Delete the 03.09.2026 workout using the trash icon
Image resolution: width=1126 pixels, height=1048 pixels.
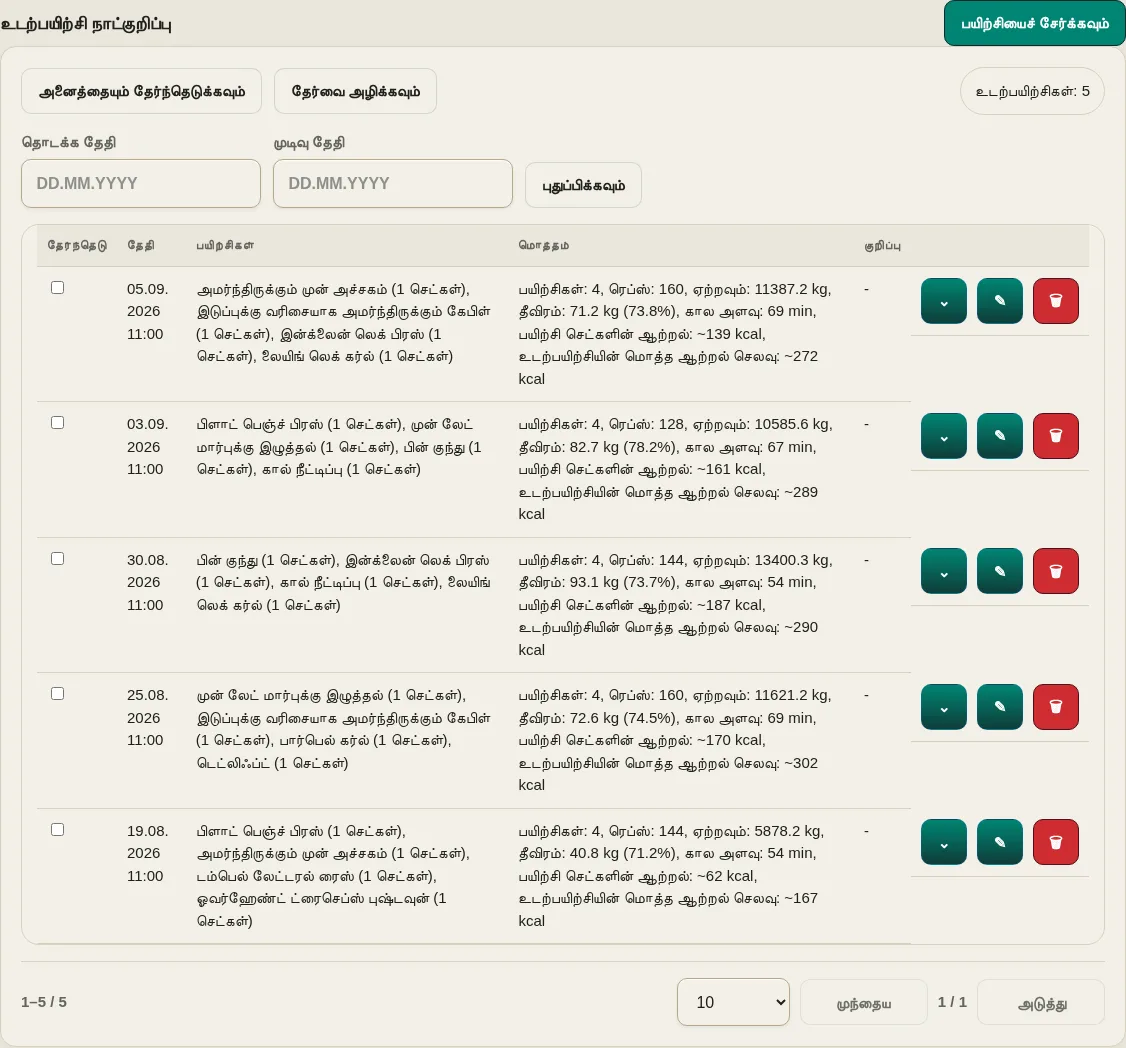click(1056, 436)
